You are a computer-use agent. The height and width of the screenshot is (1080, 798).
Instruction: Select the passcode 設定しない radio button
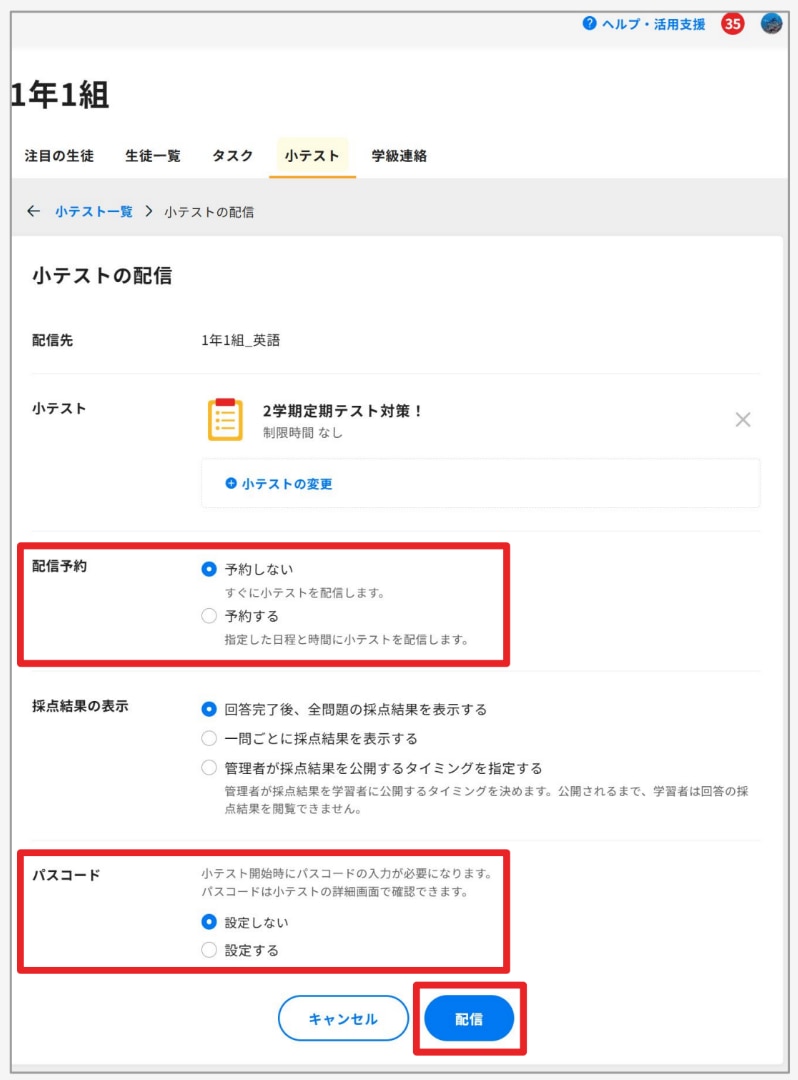point(209,922)
